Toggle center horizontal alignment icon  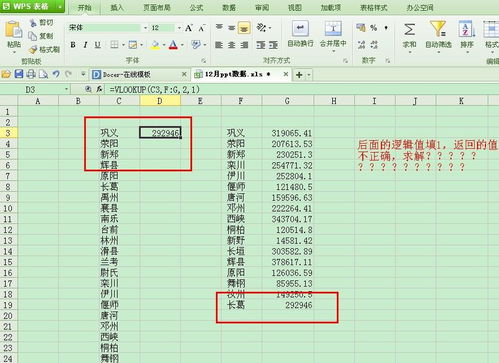tap(231, 45)
